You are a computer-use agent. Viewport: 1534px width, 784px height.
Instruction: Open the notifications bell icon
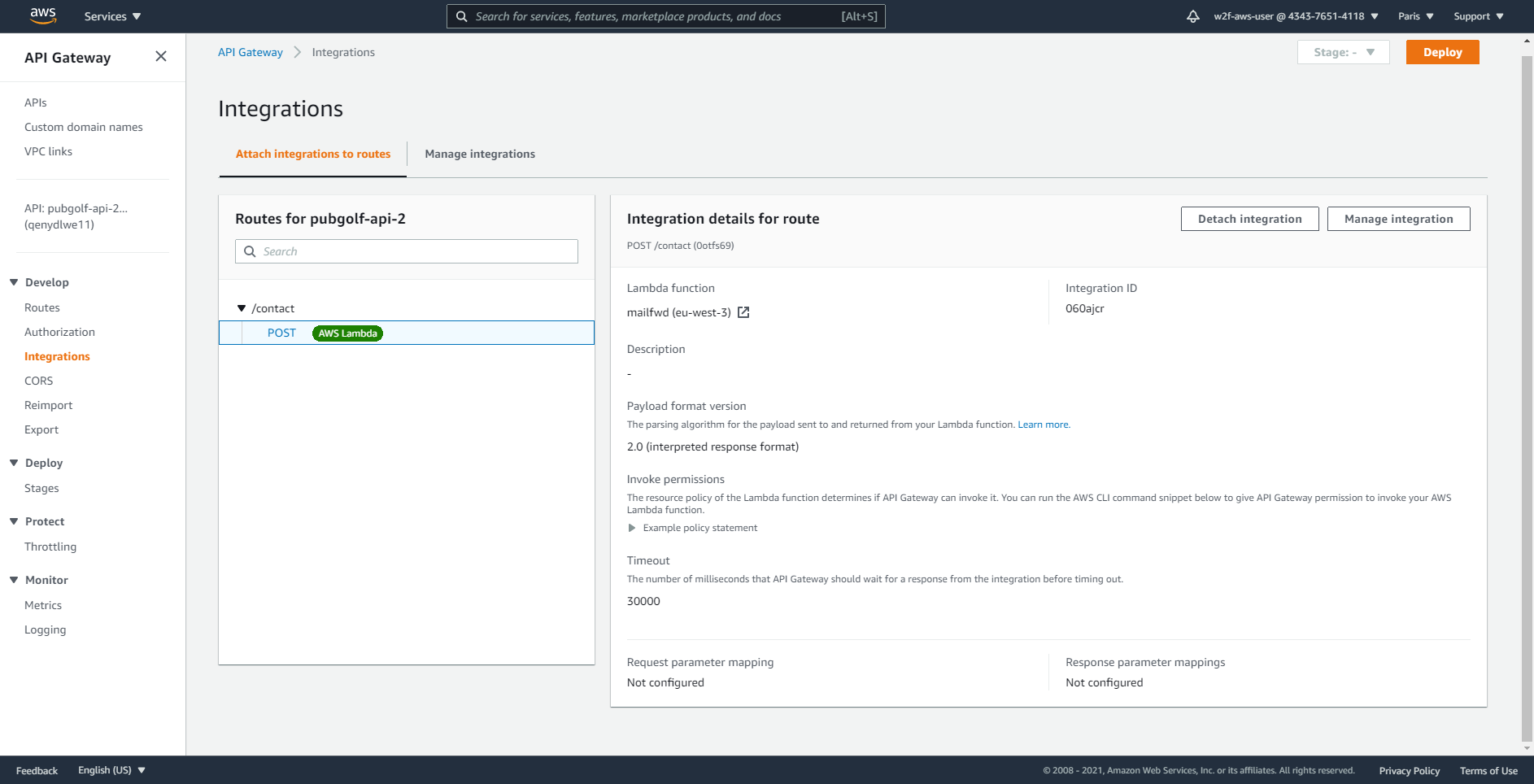click(x=1192, y=16)
